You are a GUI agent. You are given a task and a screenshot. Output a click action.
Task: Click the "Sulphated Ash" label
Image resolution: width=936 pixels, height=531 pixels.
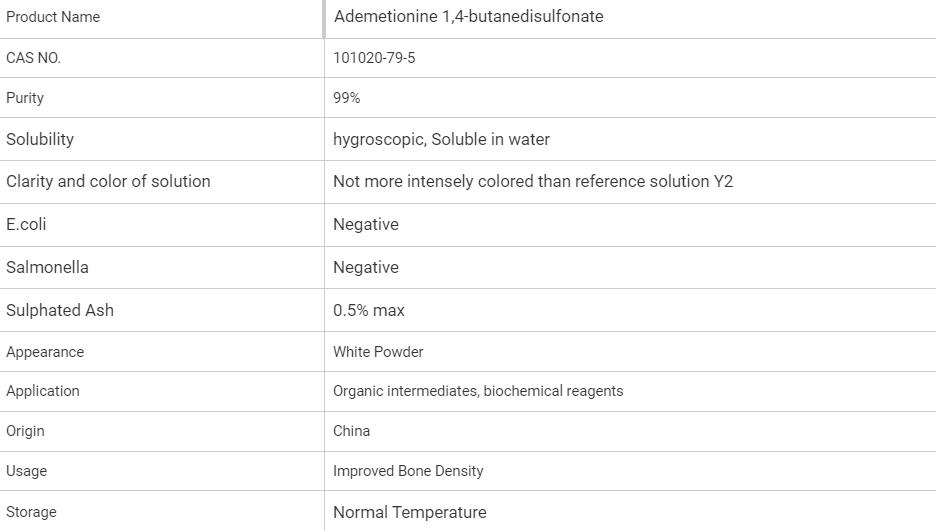click(60, 310)
